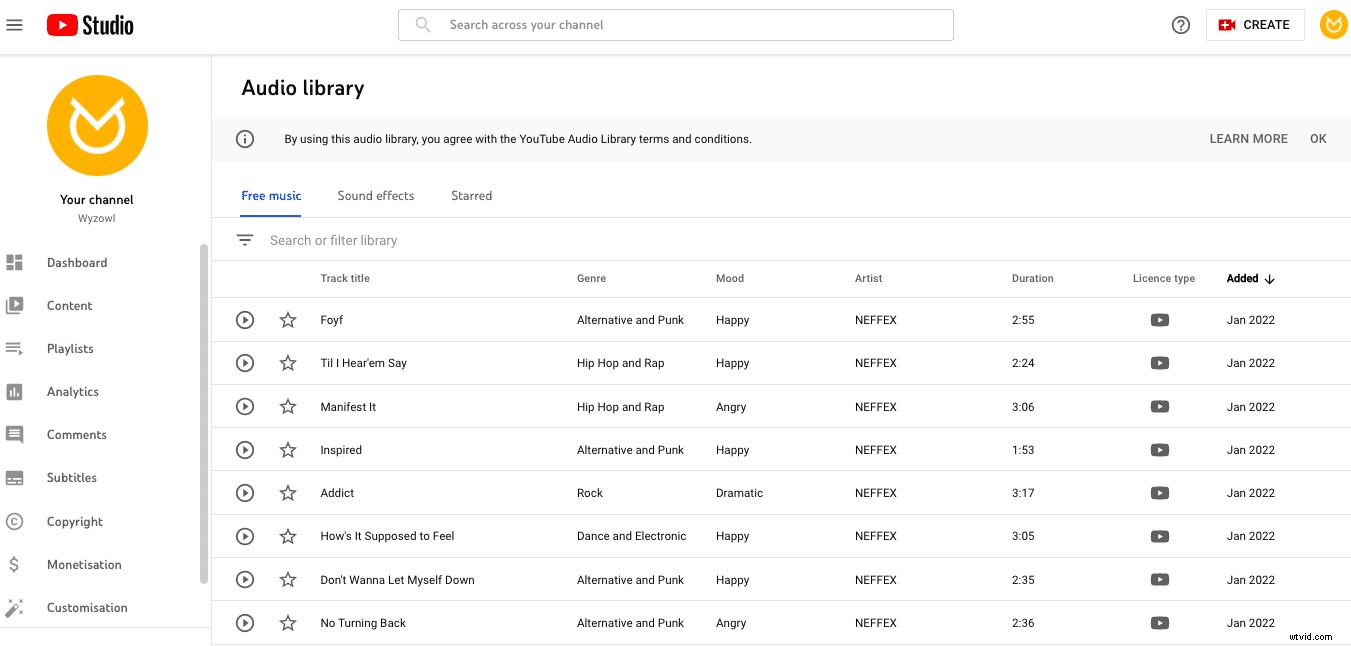Open the Analytics panel from the sidebar
The height and width of the screenshot is (646, 1351).
click(x=15, y=391)
